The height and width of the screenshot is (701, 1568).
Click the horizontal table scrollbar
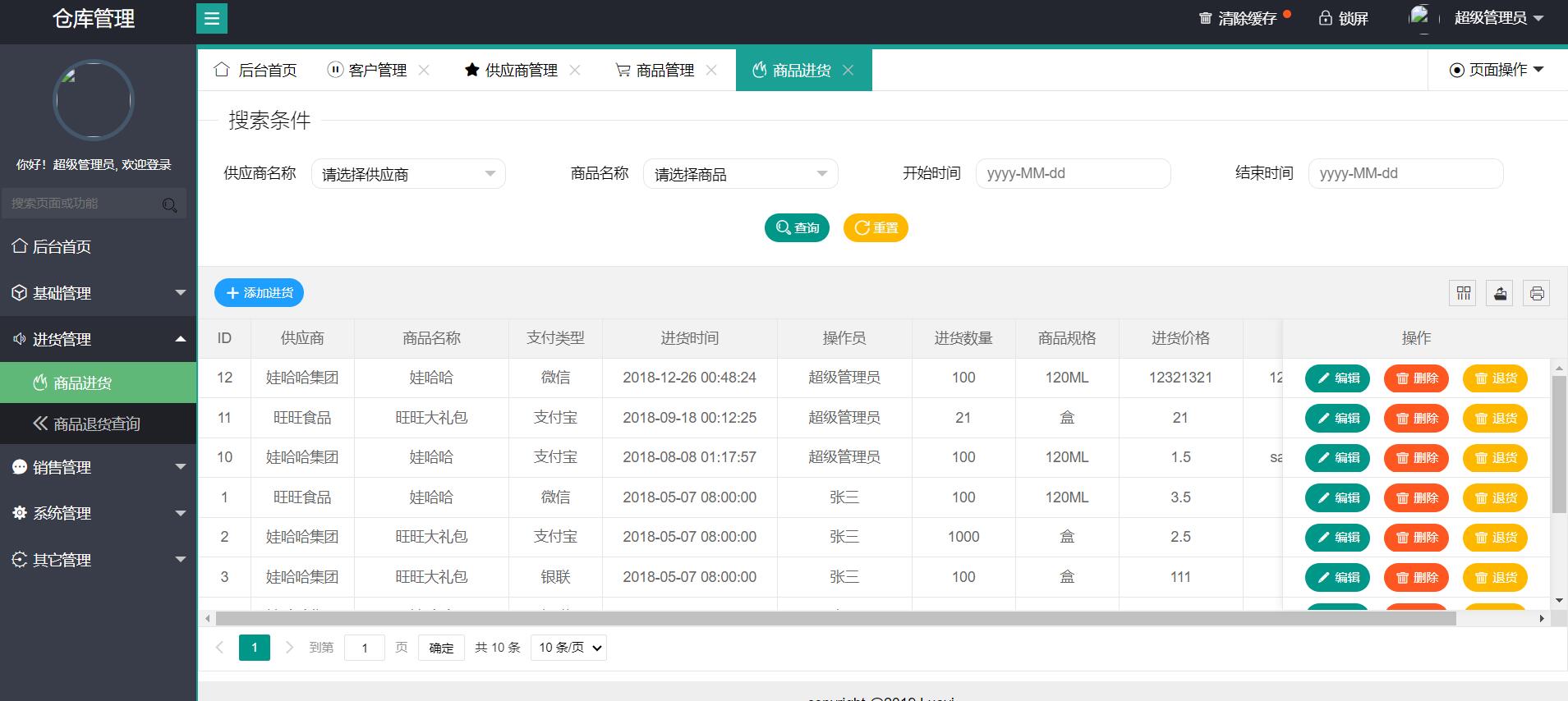coord(835,618)
